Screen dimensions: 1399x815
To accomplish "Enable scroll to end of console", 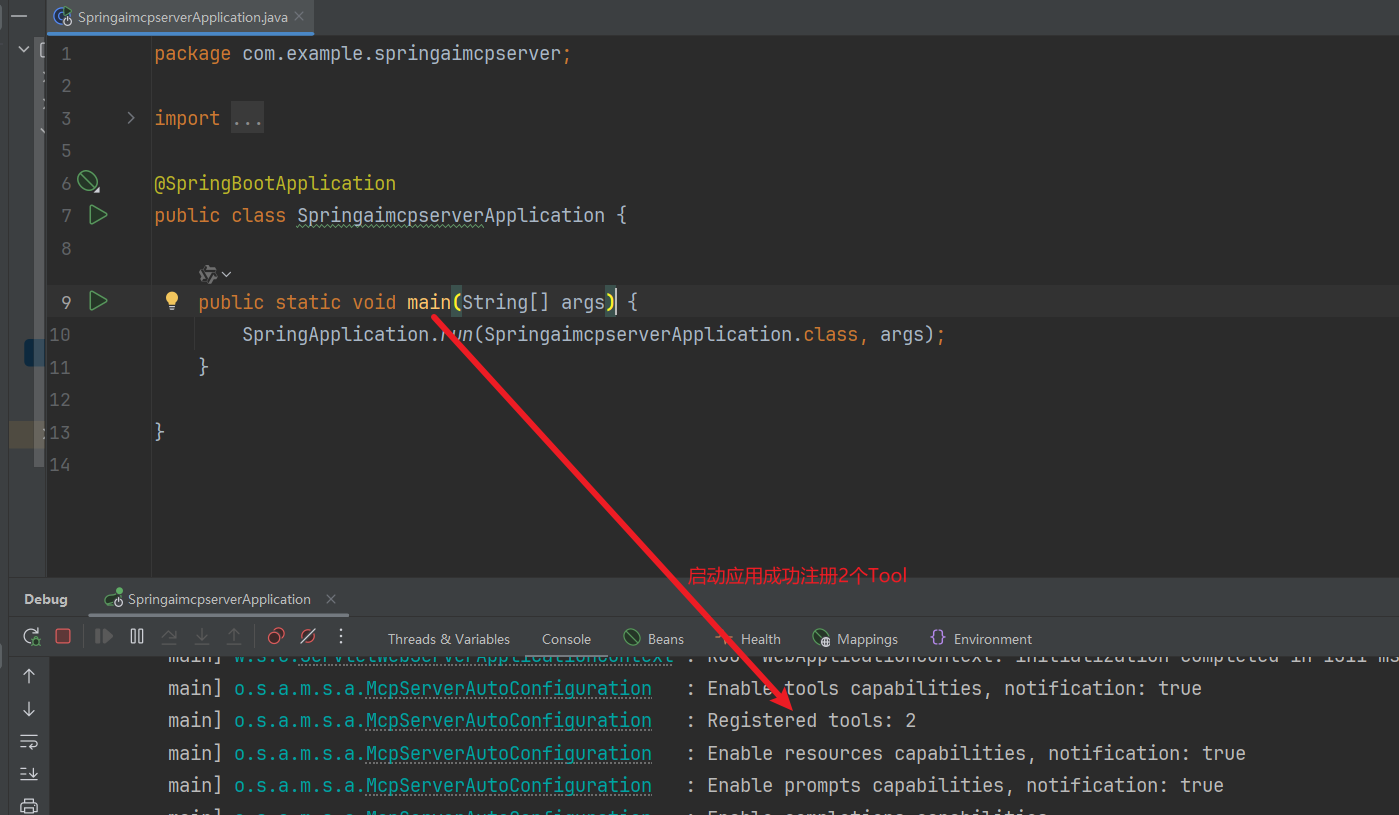I will tap(29, 773).
